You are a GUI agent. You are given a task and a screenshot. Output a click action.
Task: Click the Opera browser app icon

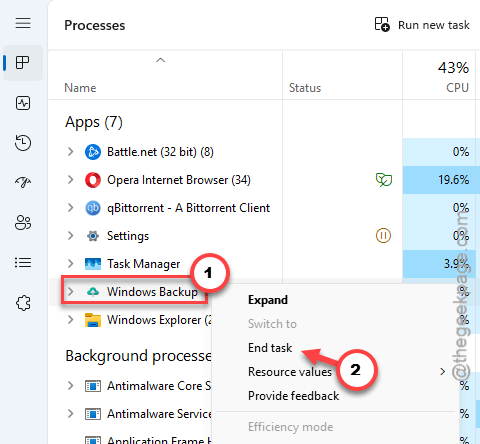click(x=93, y=180)
